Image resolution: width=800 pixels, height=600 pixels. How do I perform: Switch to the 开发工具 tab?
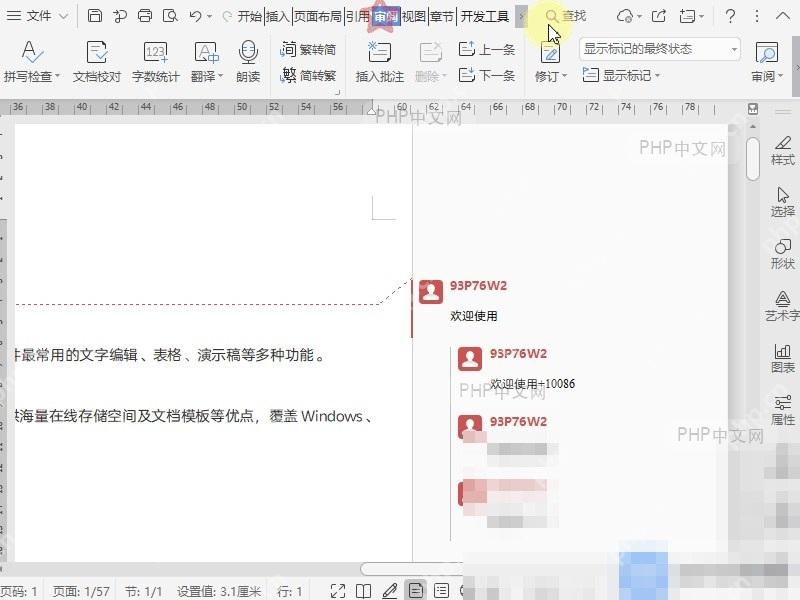coord(485,16)
